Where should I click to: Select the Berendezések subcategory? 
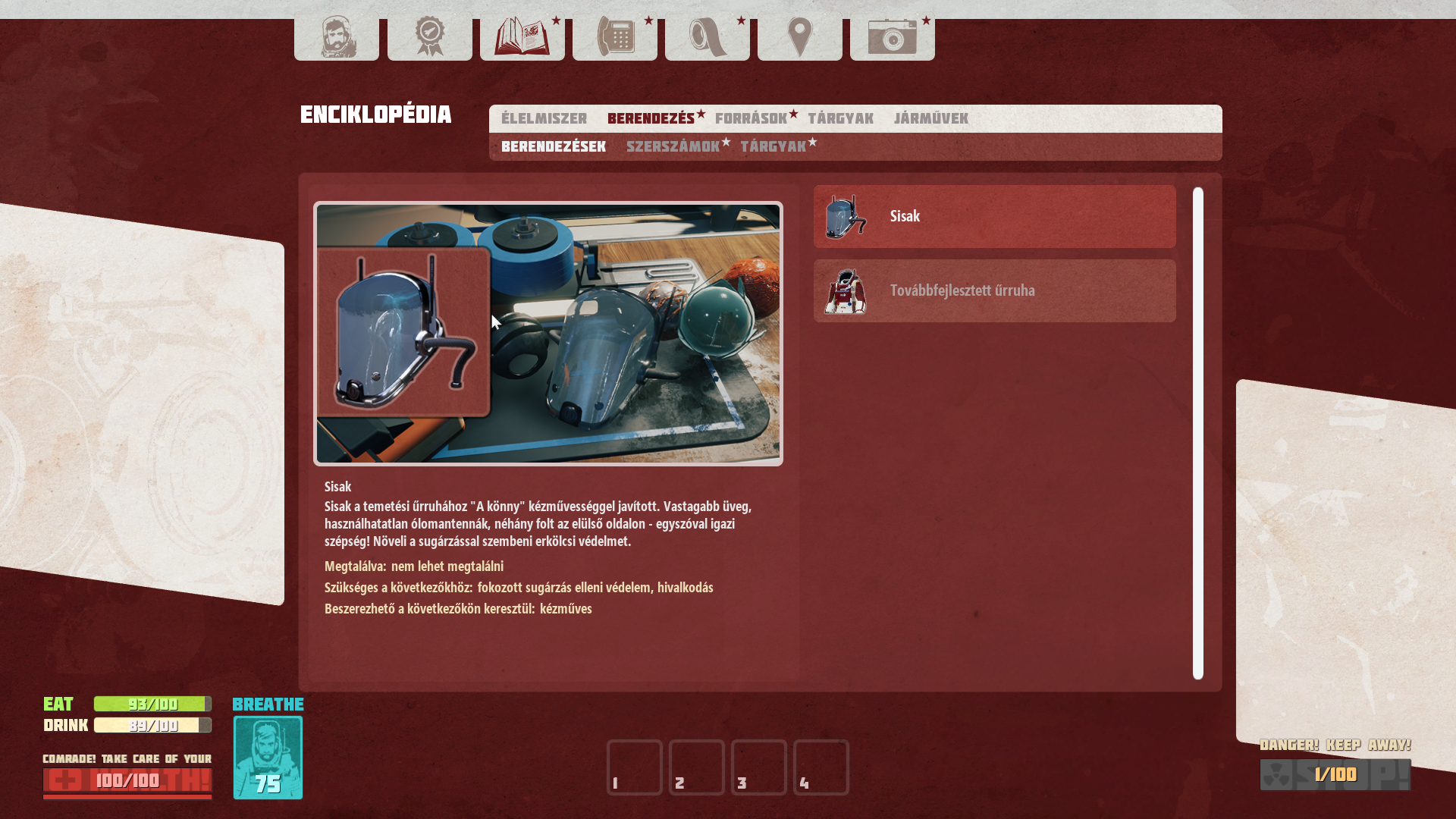click(553, 147)
